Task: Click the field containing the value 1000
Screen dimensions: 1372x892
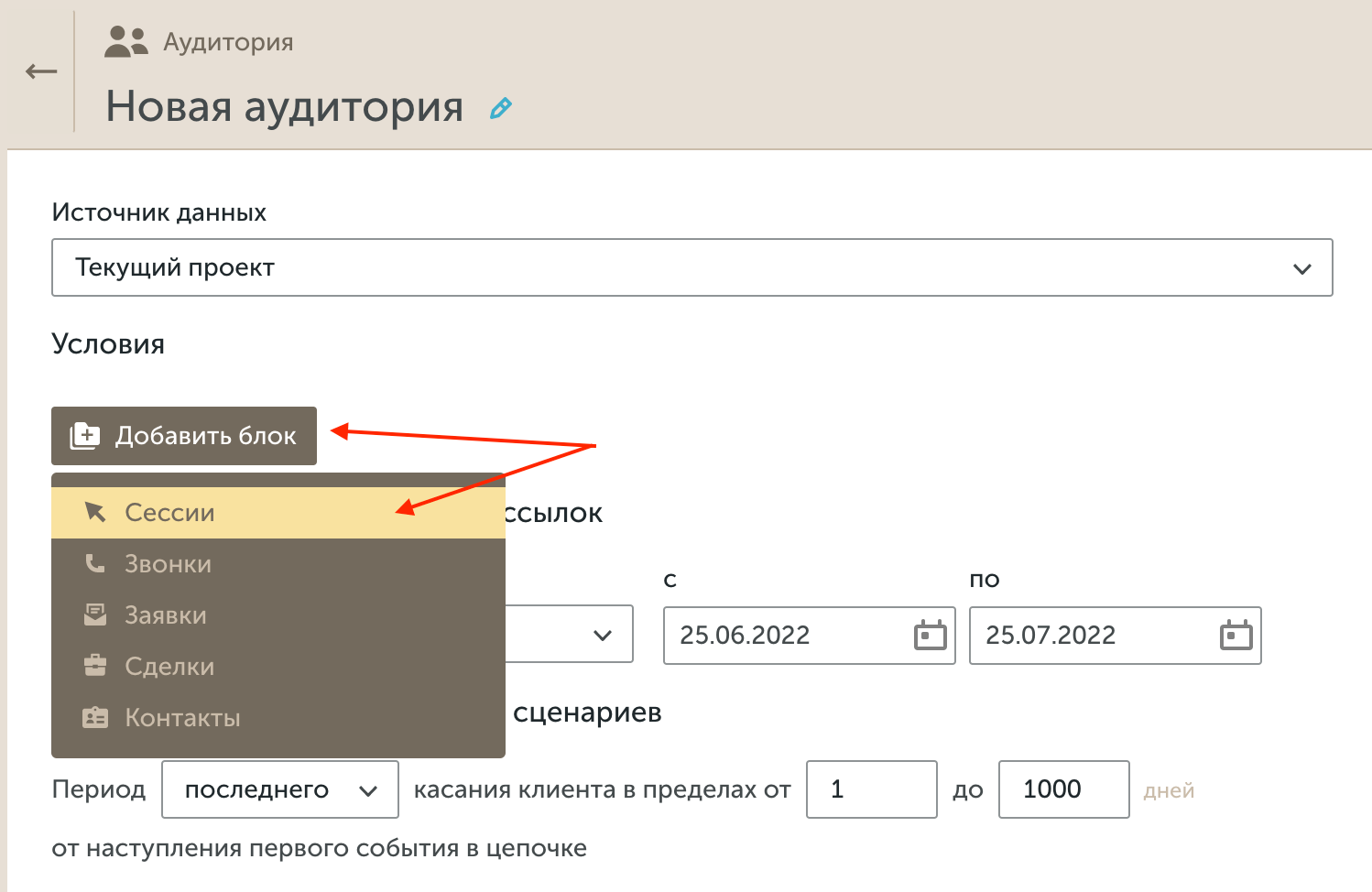Action: [1063, 789]
